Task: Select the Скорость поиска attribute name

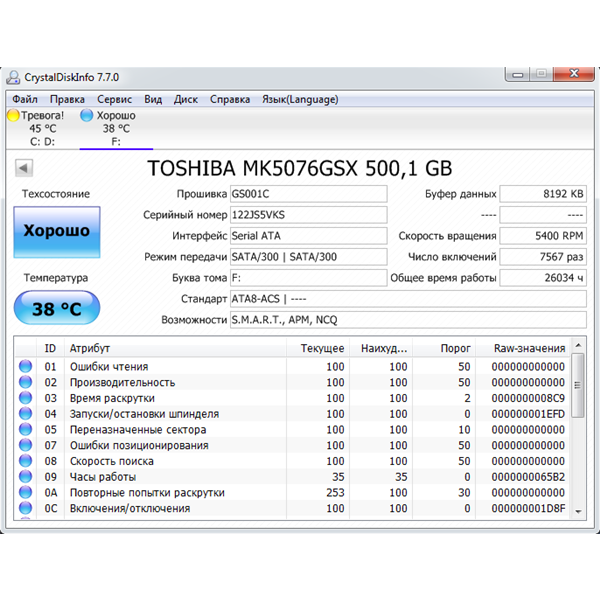Action: click(111, 461)
